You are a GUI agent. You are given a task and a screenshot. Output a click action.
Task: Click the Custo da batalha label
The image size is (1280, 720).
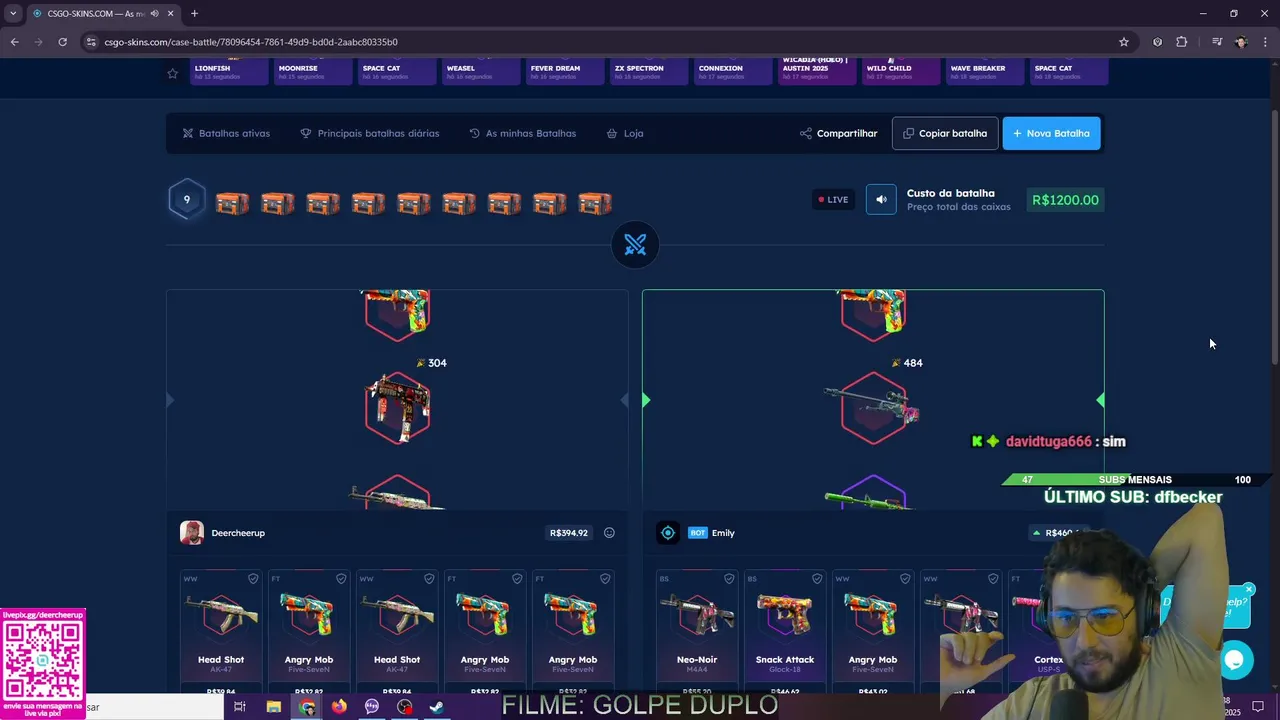pos(950,193)
